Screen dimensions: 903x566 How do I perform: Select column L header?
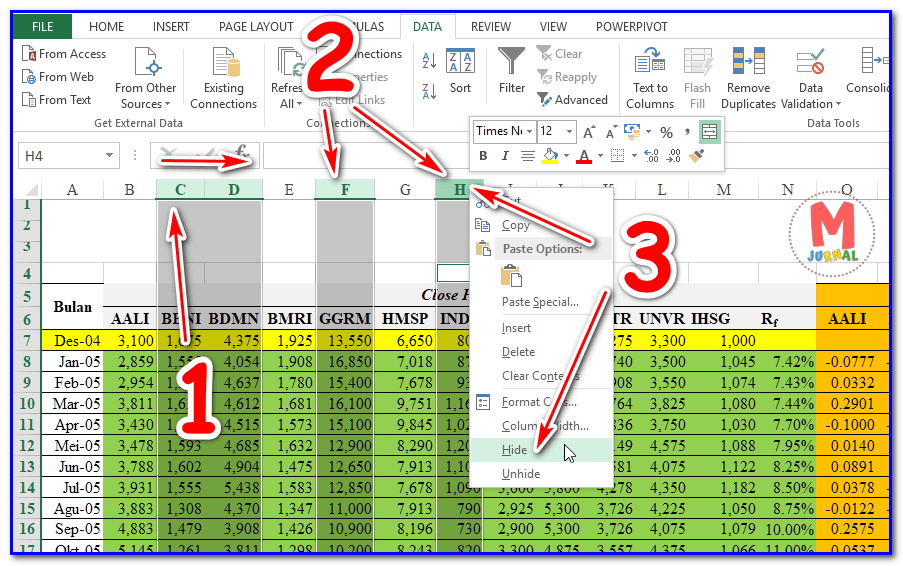click(661, 189)
